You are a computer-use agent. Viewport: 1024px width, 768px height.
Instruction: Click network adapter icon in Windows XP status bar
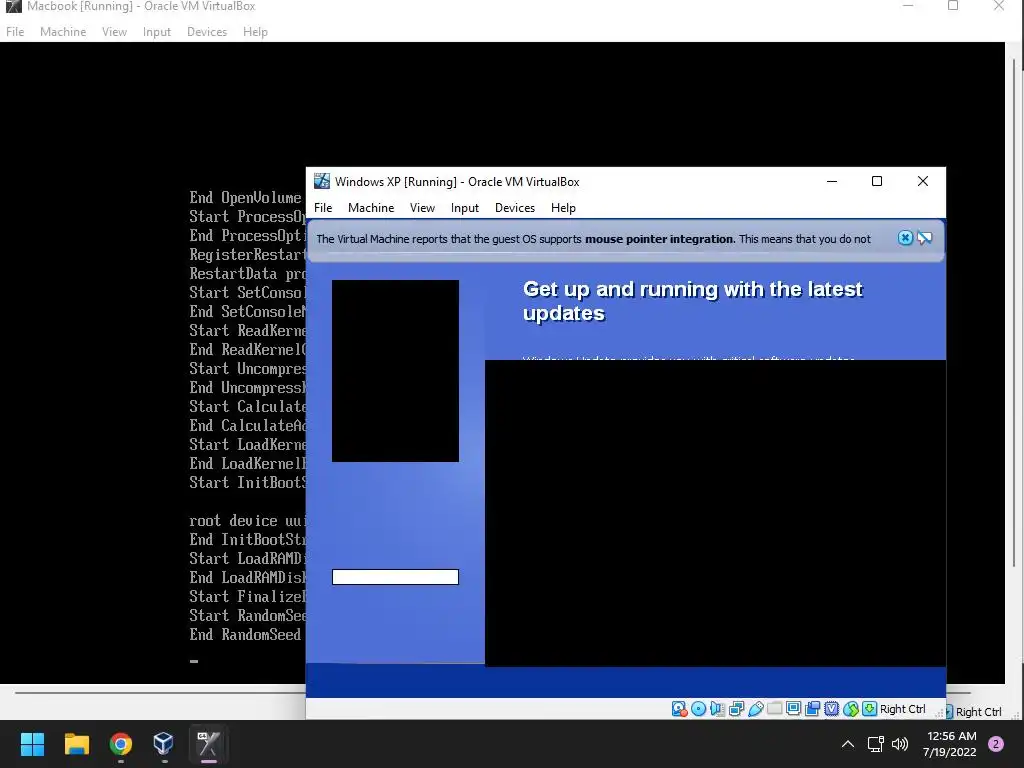[x=737, y=709]
